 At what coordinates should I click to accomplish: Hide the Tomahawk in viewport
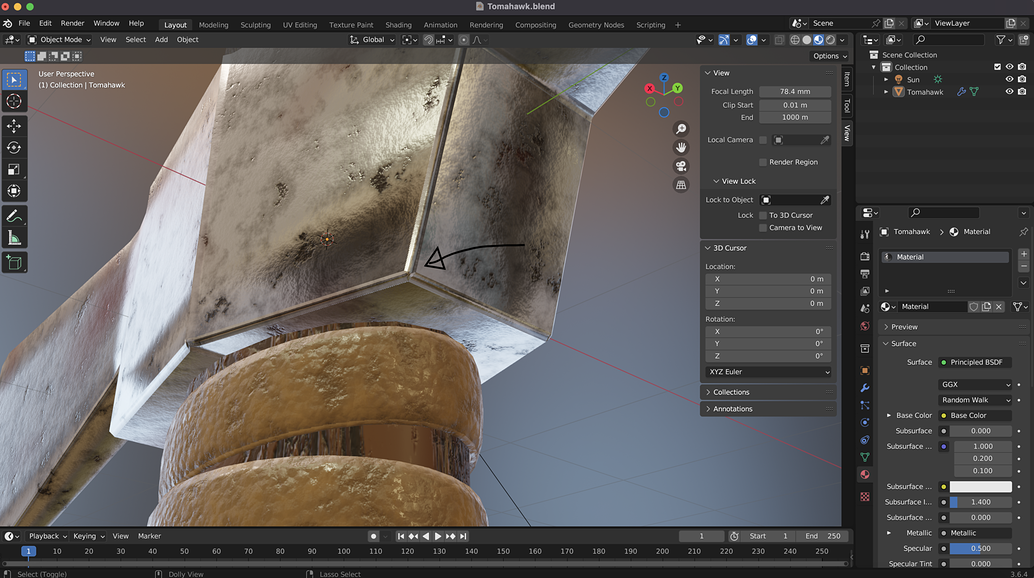[x=1009, y=92]
